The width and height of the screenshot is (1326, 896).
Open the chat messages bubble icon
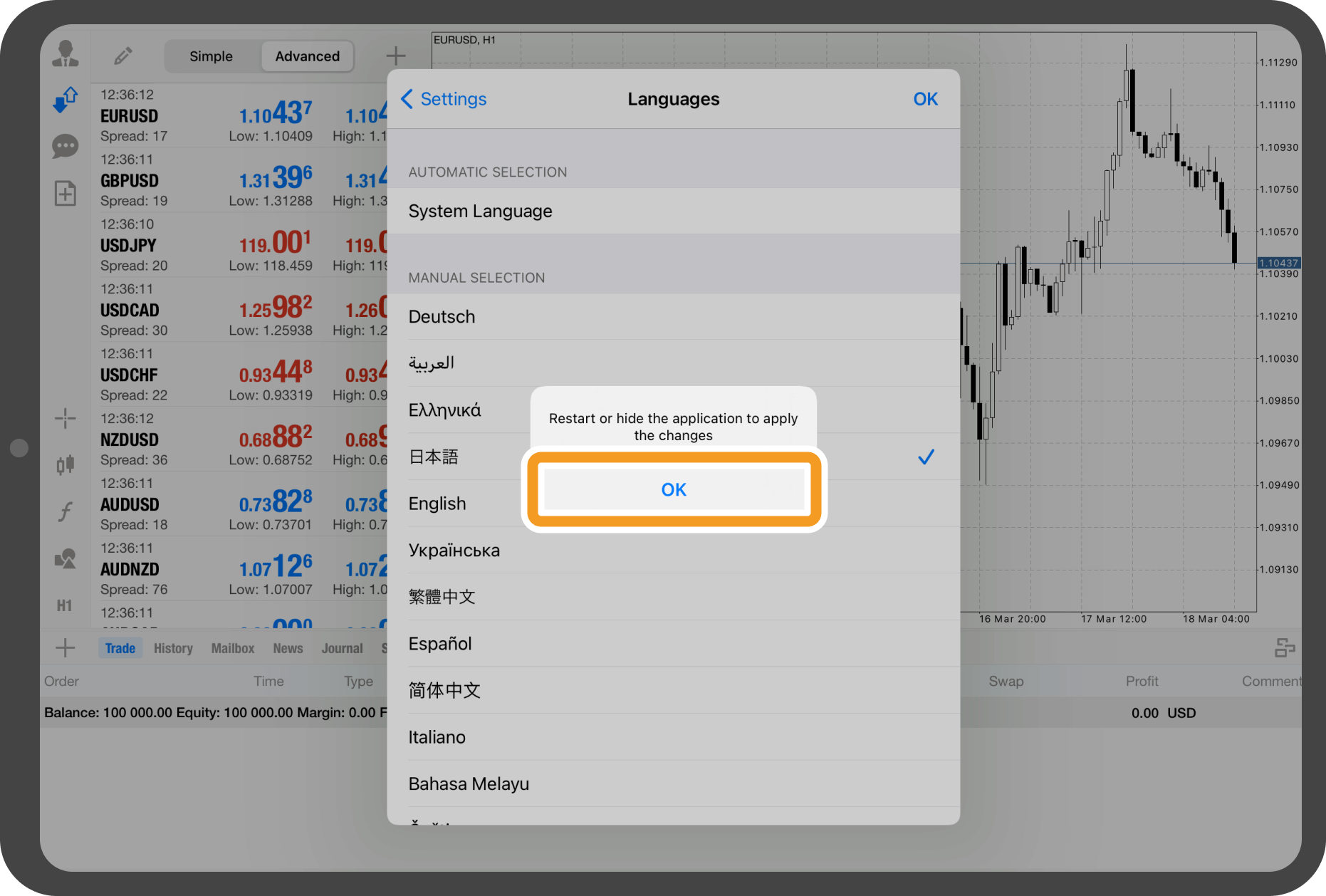point(66,147)
